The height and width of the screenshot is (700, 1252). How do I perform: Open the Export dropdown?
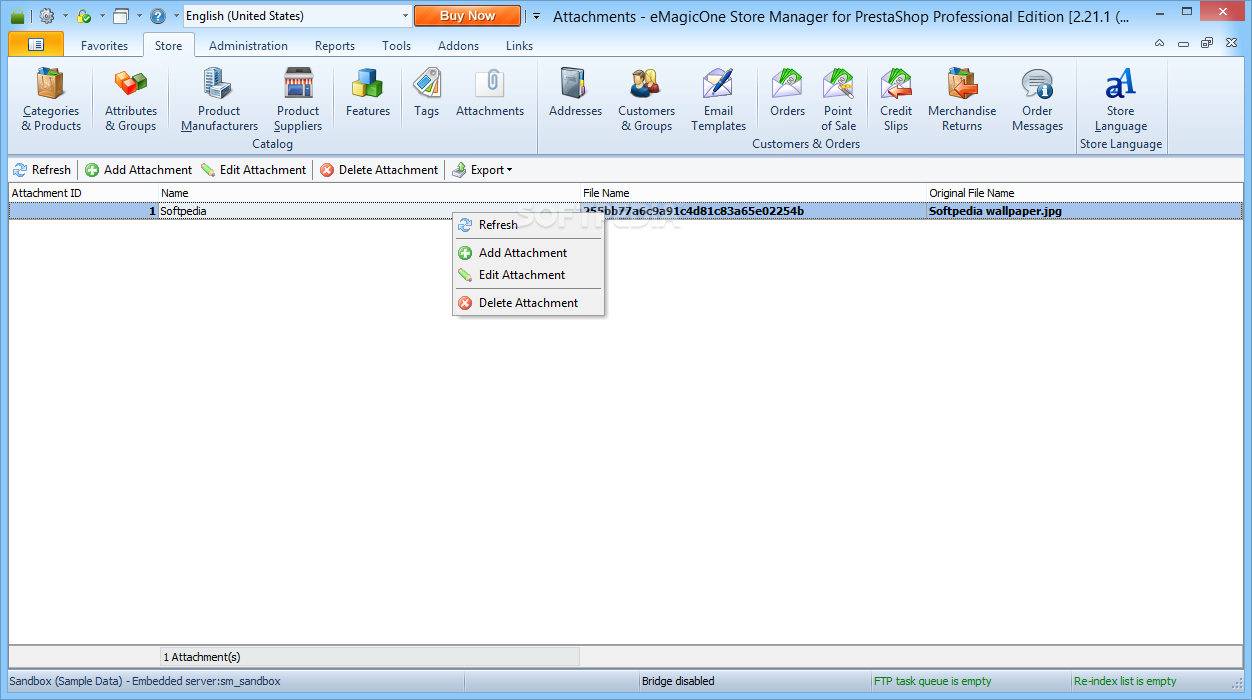[x=482, y=170]
